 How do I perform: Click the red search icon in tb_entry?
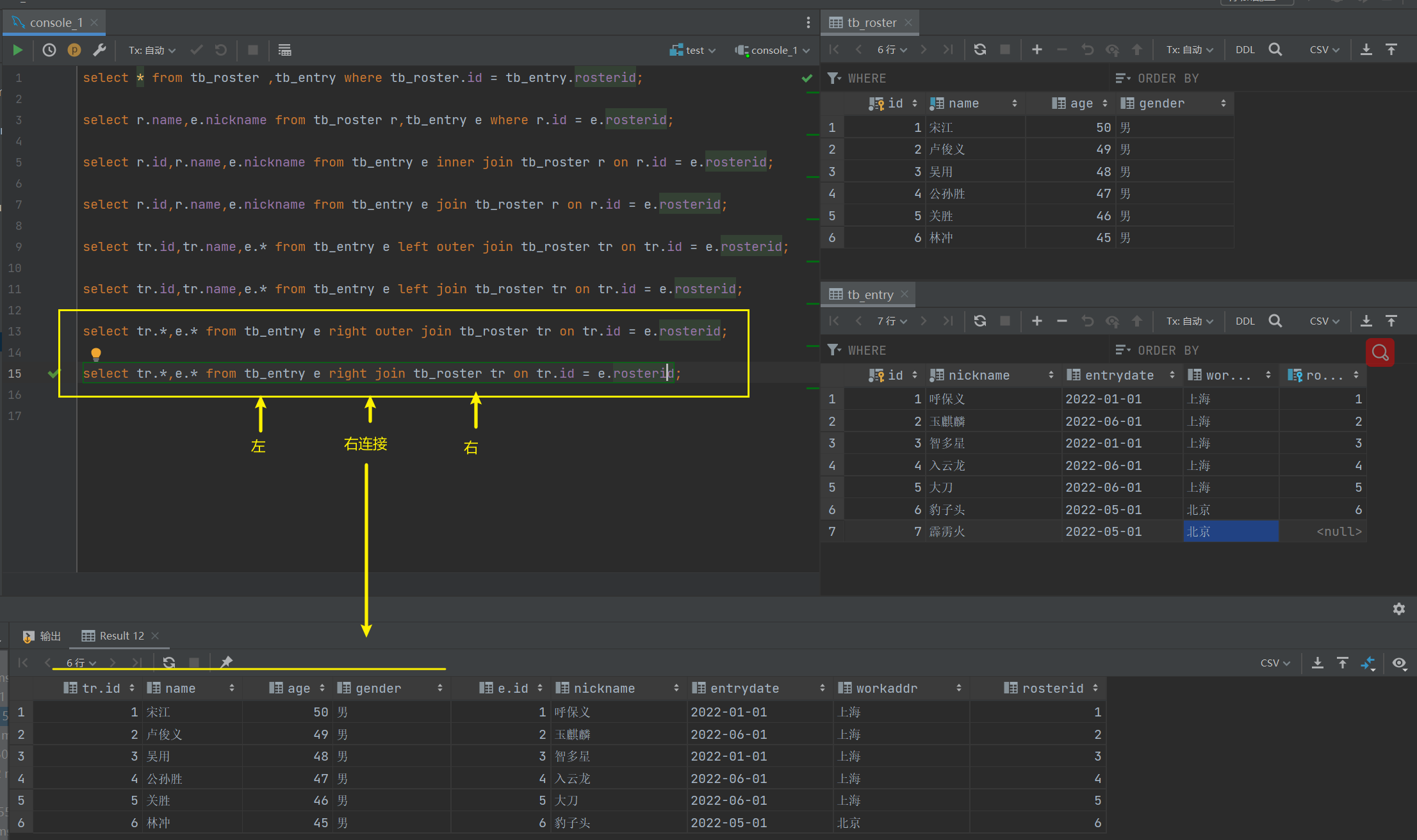(1380, 352)
